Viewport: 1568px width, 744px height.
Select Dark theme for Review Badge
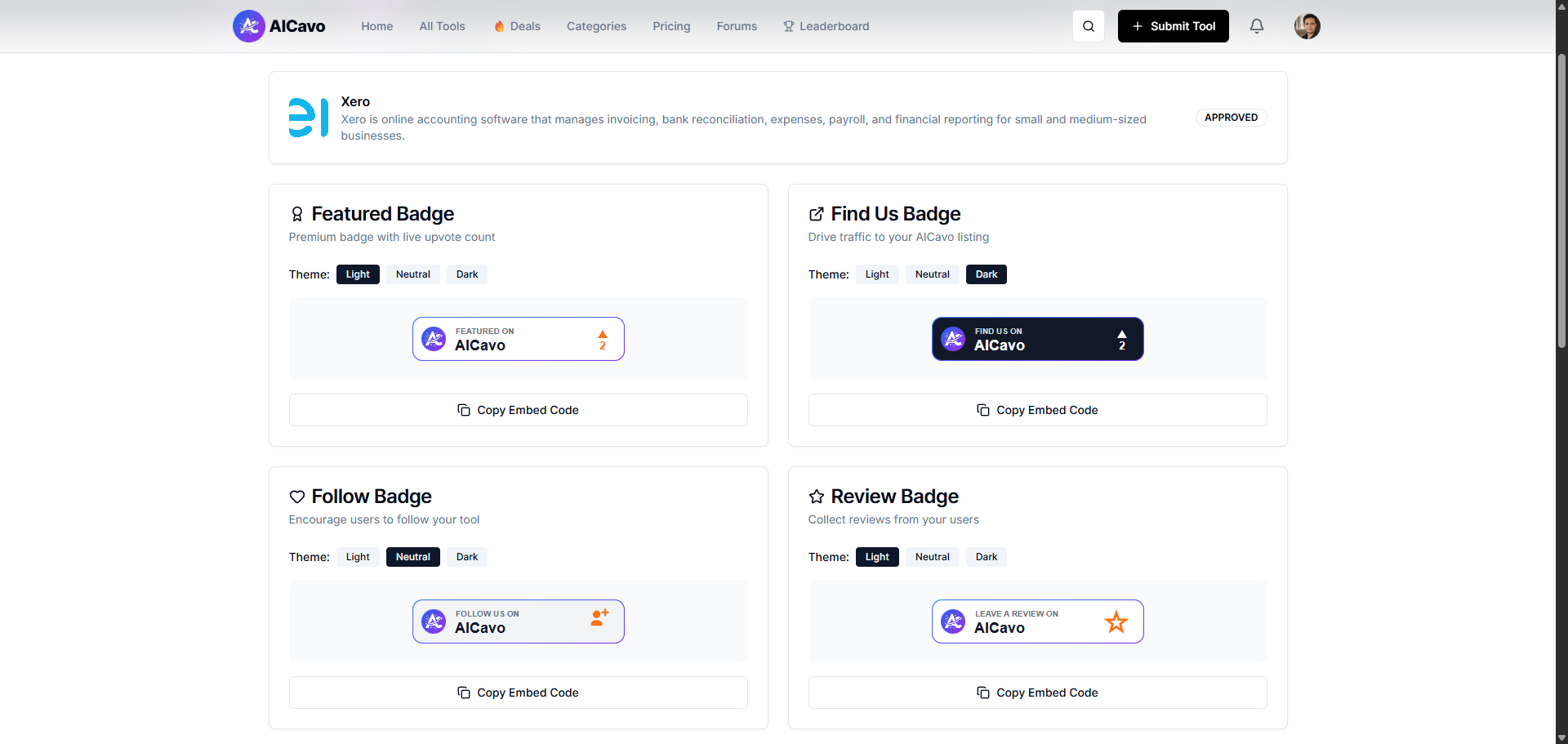[987, 557]
